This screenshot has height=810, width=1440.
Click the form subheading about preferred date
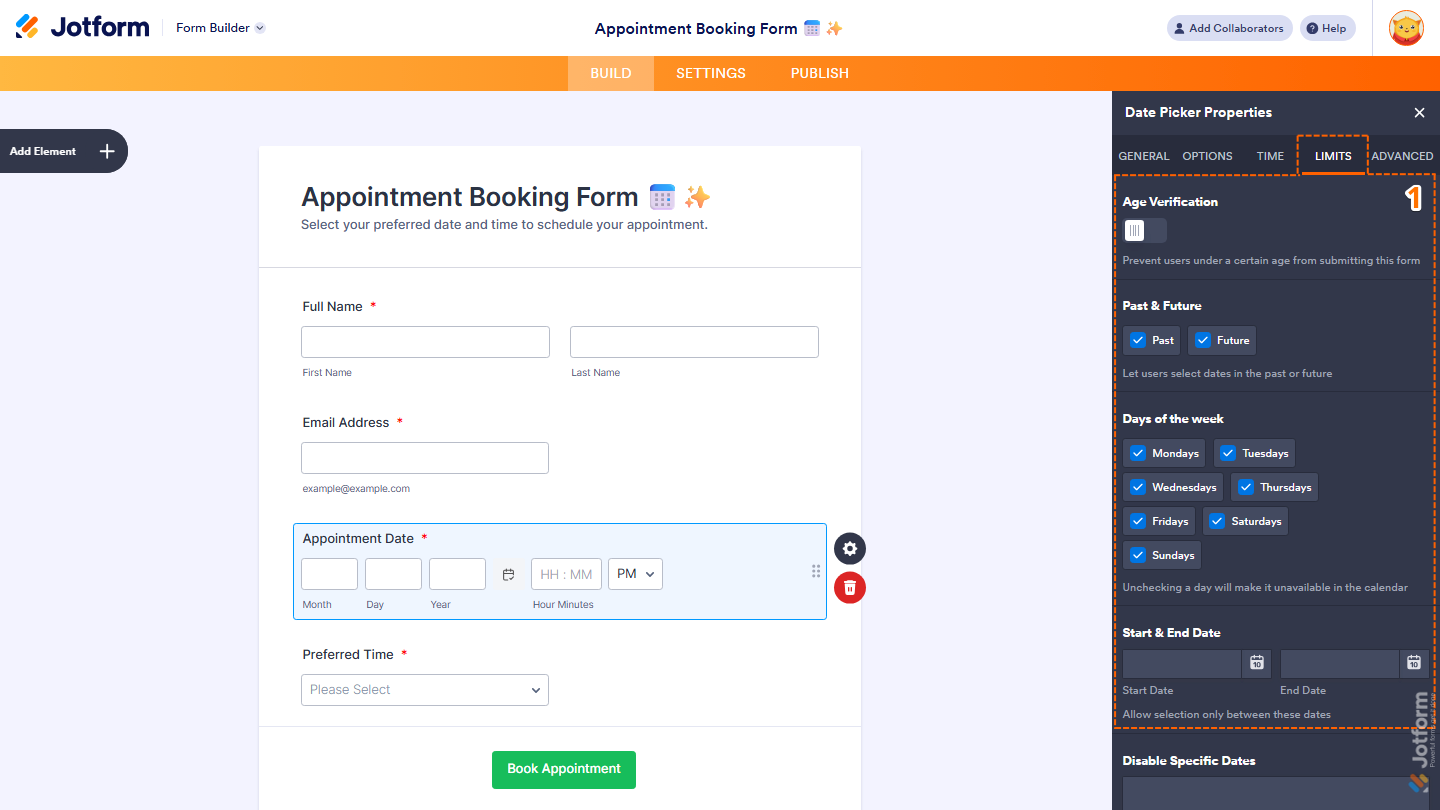coord(504,225)
